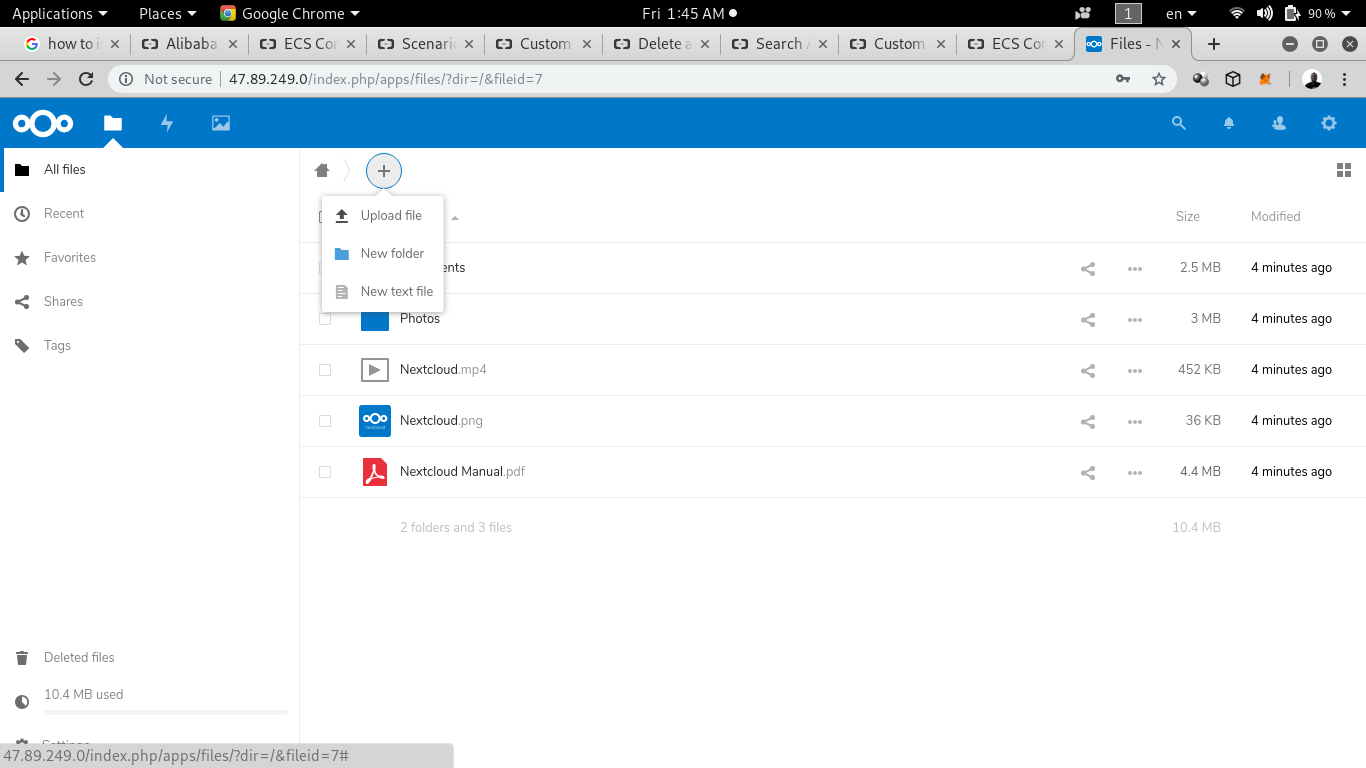Image resolution: width=1366 pixels, height=768 pixels.
Task: Open the settings gear menu
Action: coord(1329,123)
